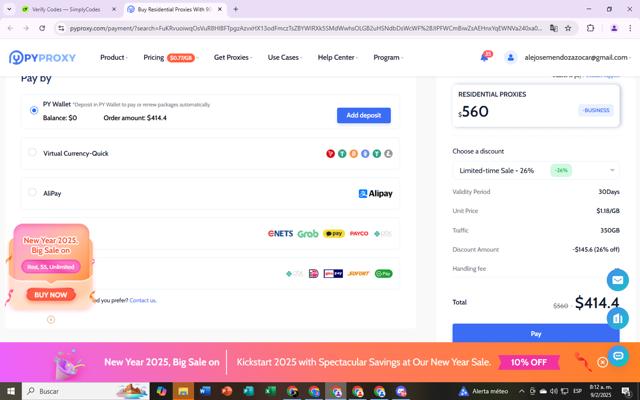The image size is (640, 400).
Task: Click the -26% discount tag
Action: pyautogui.click(x=561, y=171)
